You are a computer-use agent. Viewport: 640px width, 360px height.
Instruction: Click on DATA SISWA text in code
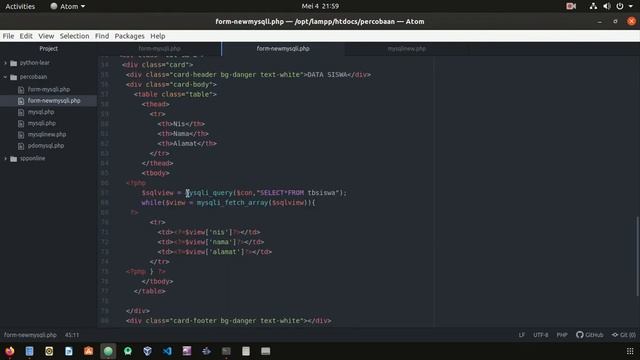click(x=327, y=75)
